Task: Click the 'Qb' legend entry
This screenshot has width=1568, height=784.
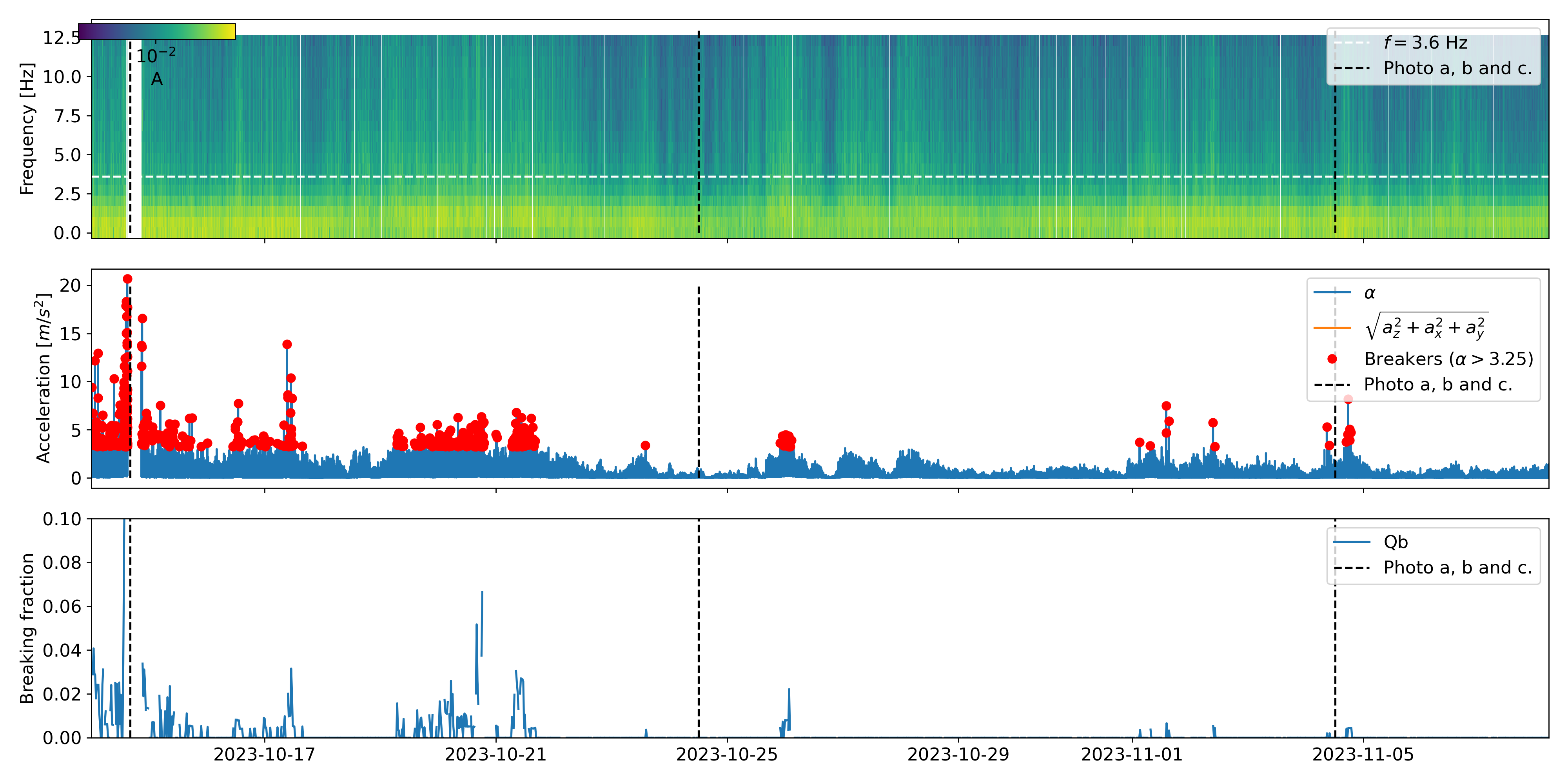Action: click(x=1370, y=542)
